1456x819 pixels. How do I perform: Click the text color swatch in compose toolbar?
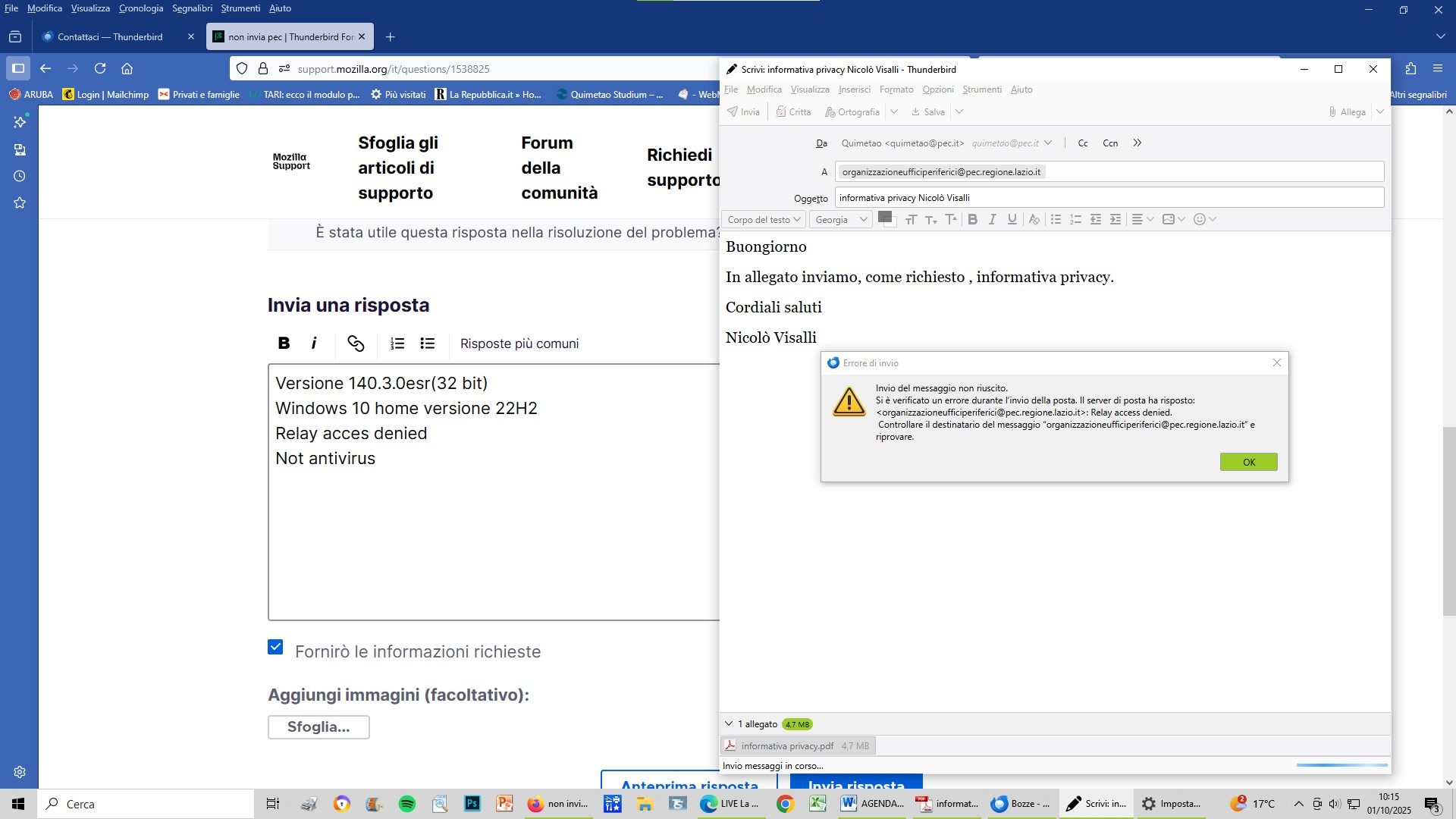(x=884, y=217)
